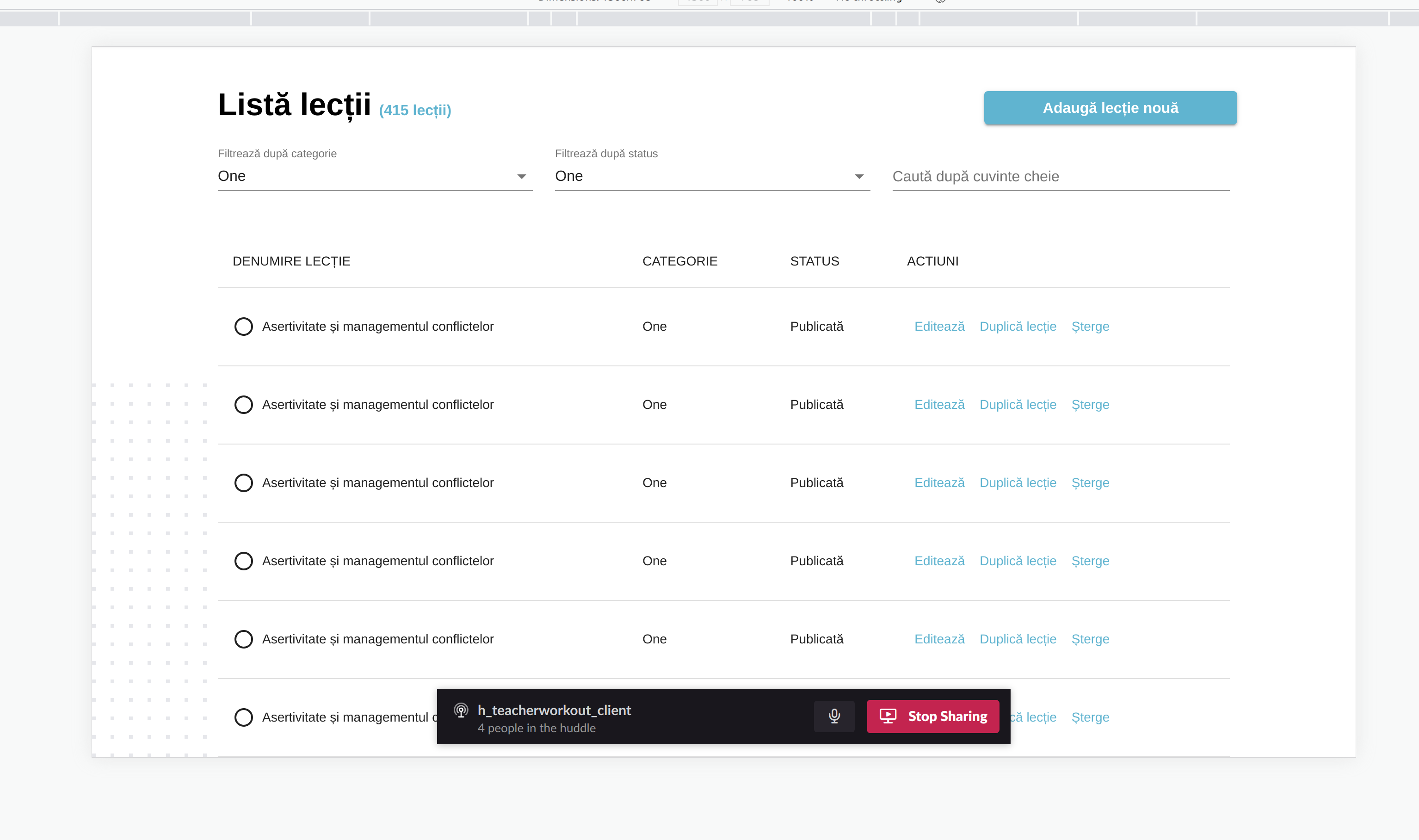Click 'Editează' on the first lesson
The width and height of the screenshot is (1419, 840).
(x=939, y=326)
